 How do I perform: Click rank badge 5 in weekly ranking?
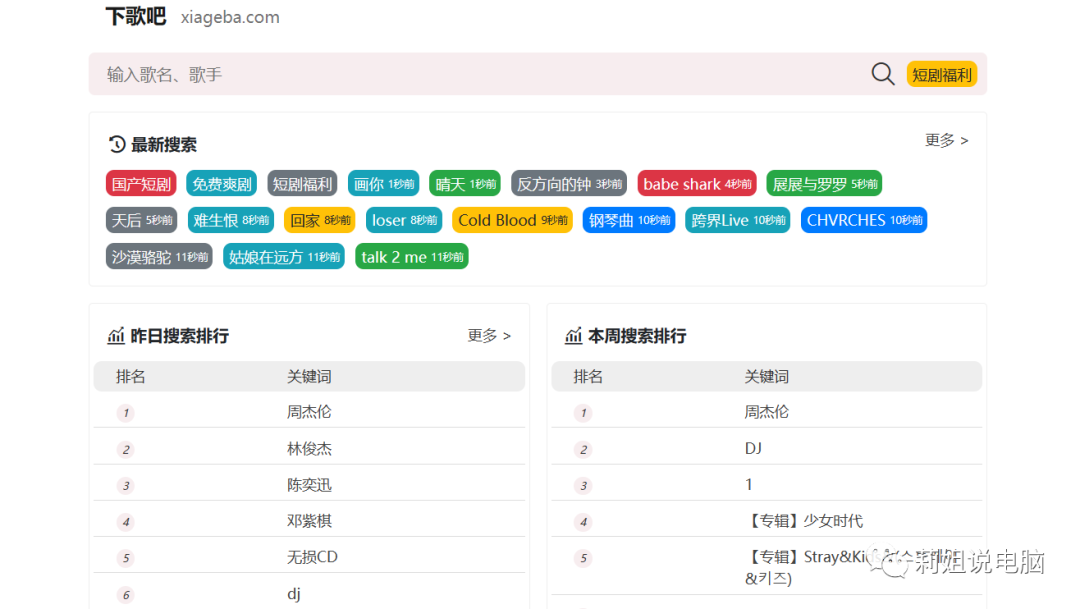pos(583,558)
